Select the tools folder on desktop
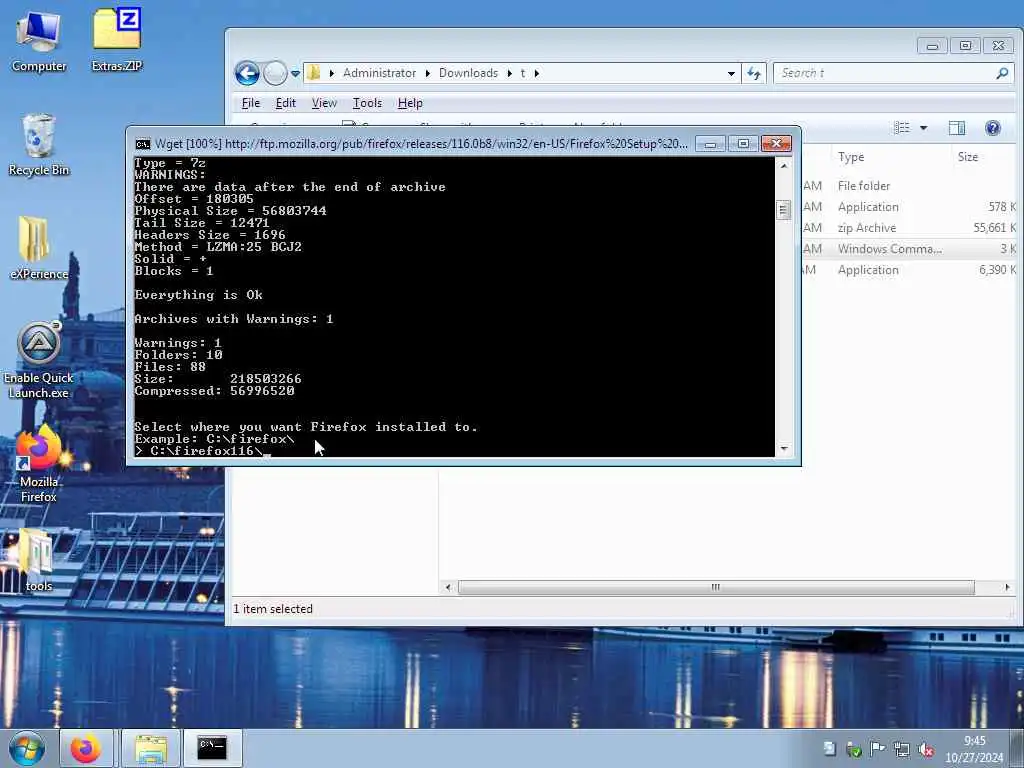The height and width of the screenshot is (768, 1024). coord(39,560)
